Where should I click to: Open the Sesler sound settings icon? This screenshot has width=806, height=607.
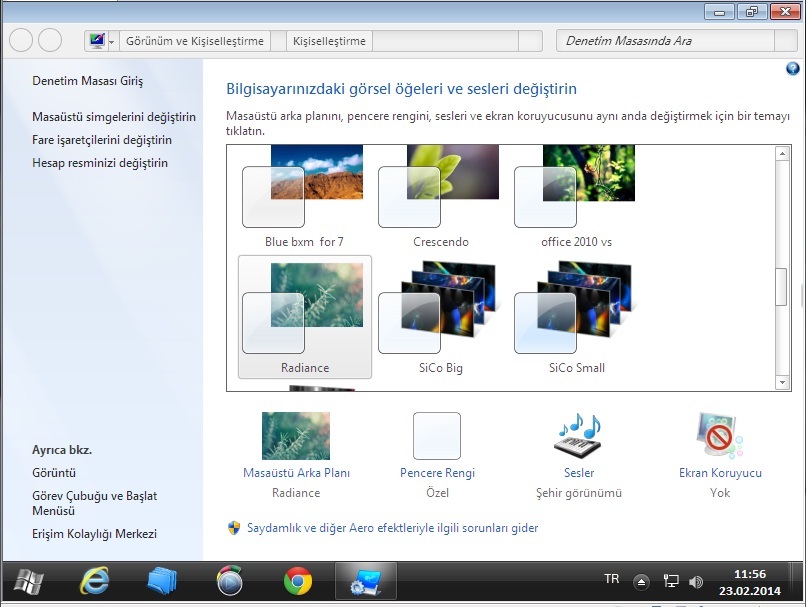point(578,436)
